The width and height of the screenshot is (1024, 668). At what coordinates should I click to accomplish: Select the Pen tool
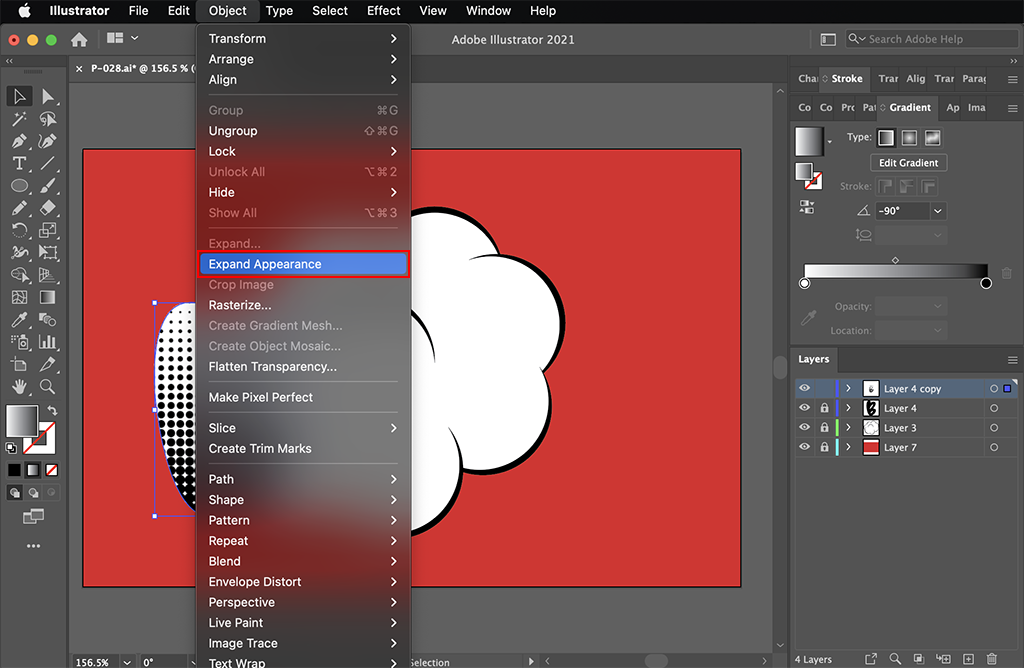point(19,141)
